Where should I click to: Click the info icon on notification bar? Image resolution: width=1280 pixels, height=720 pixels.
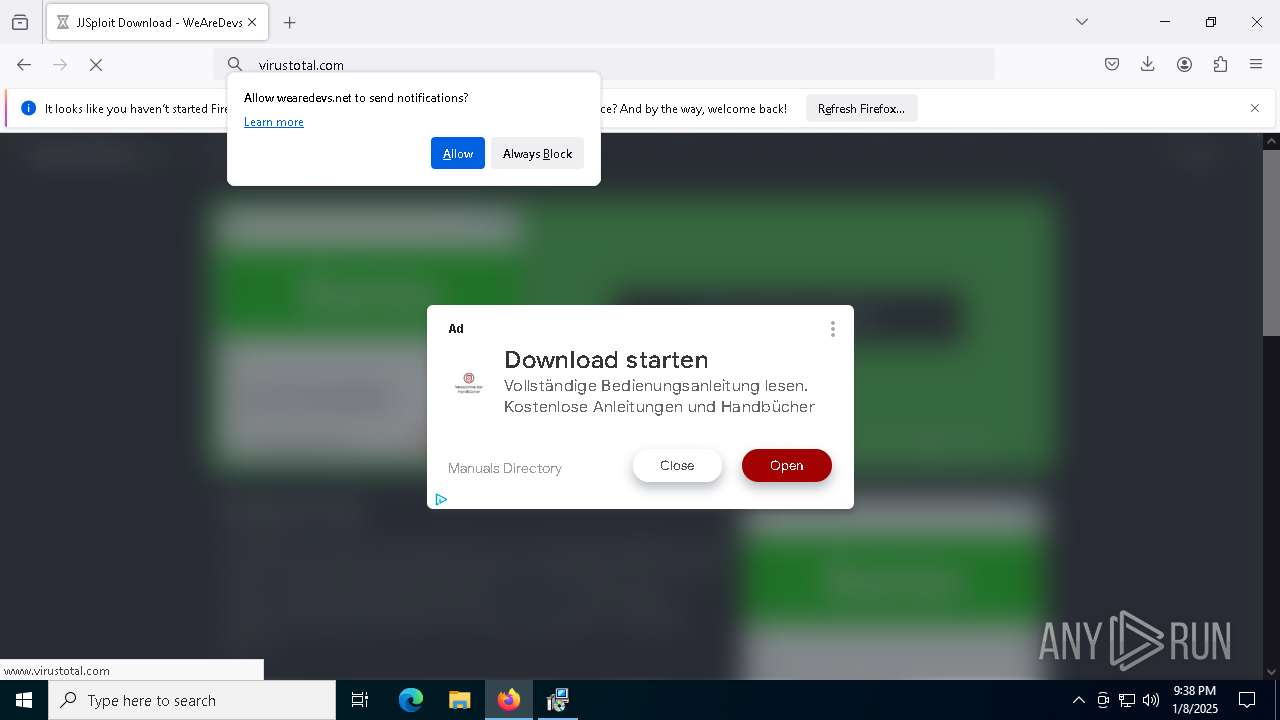click(28, 108)
